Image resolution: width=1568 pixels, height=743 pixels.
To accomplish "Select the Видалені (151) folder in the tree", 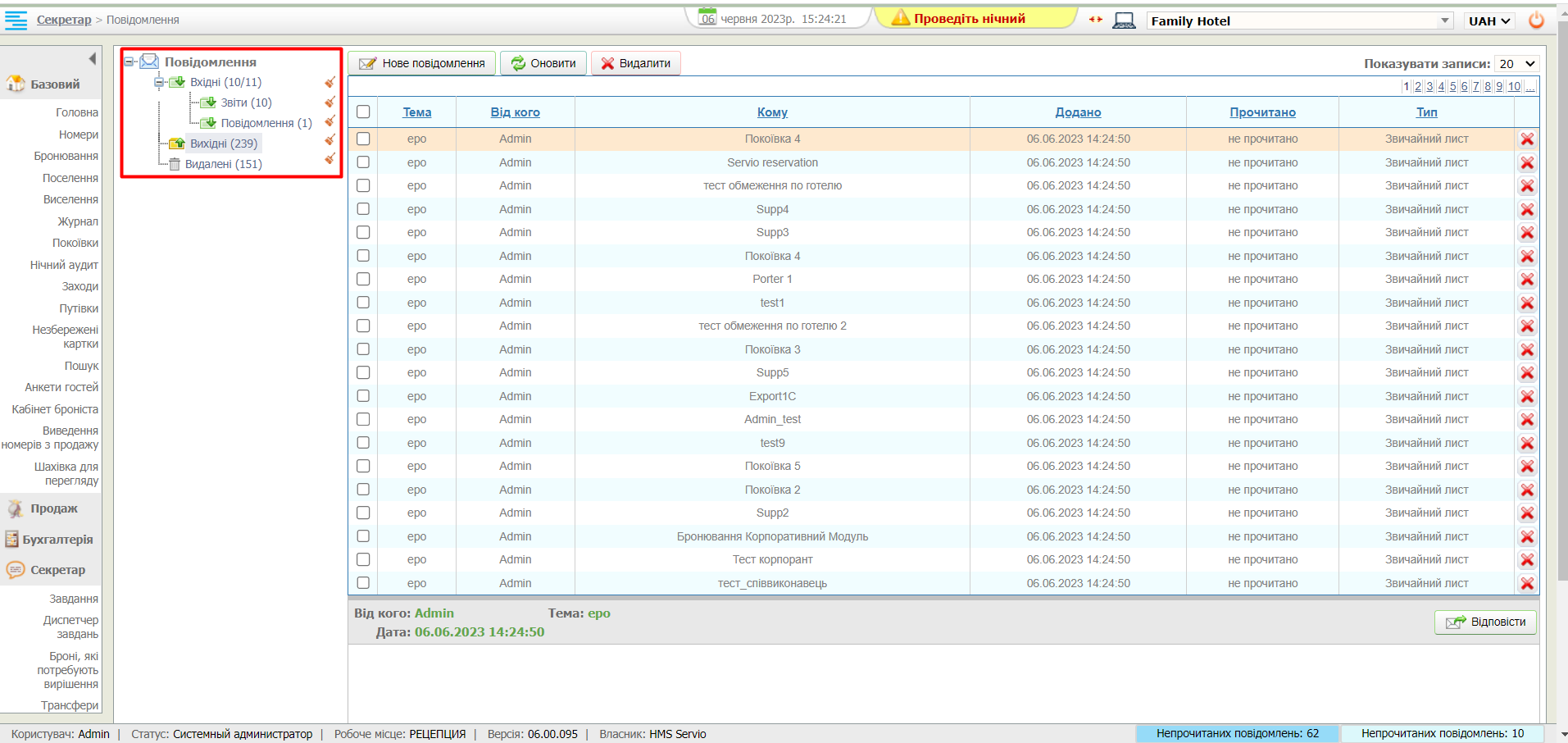I will pos(223,164).
